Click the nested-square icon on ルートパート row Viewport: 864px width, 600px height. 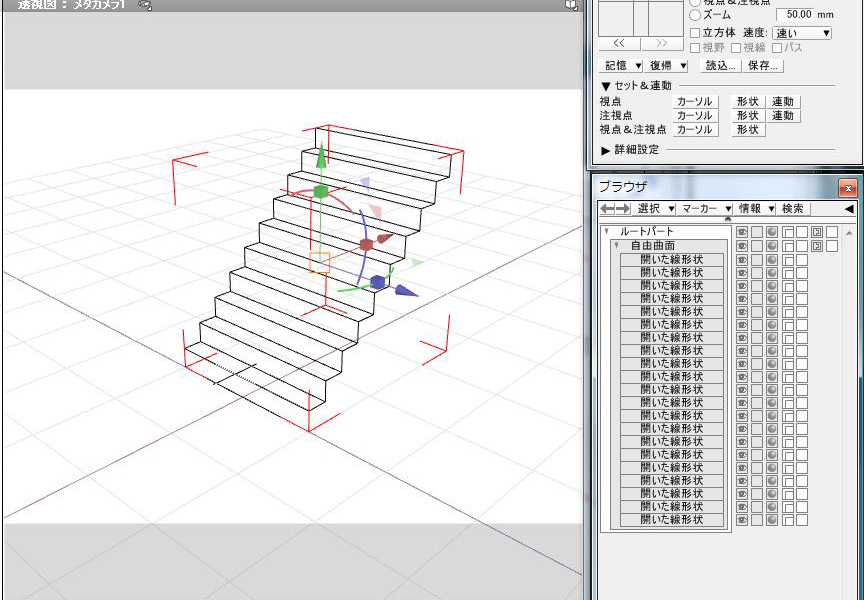(x=817, y=232)
